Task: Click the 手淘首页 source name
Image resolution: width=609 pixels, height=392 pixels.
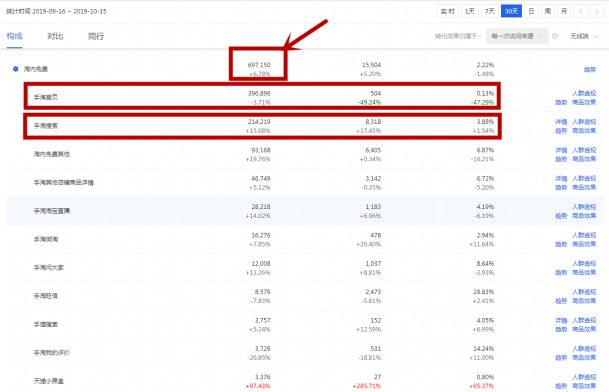Action: (x=45, y=97)
